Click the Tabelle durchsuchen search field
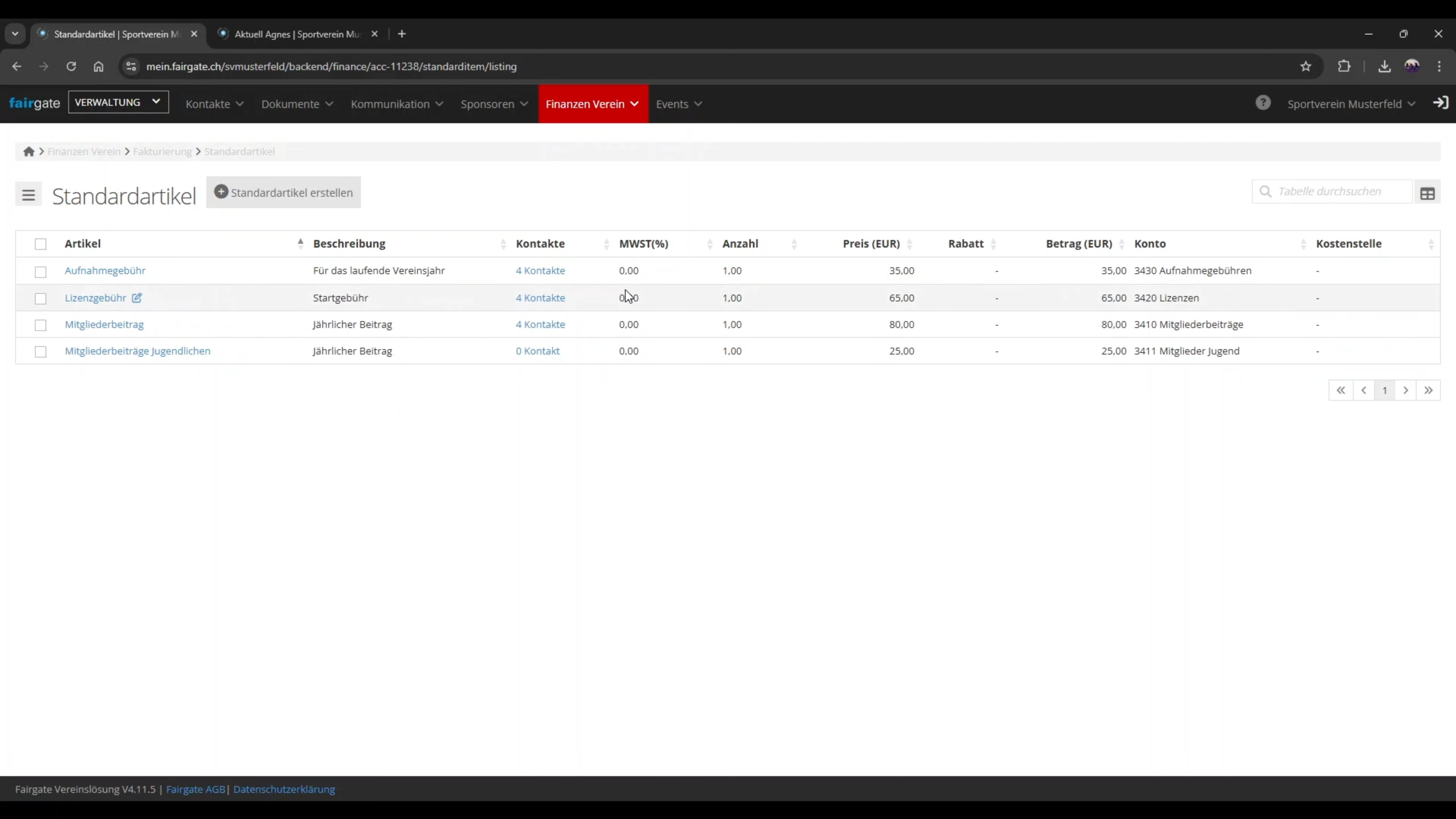The height and width of the screenshot is (819, 1456). [1332, 191]
